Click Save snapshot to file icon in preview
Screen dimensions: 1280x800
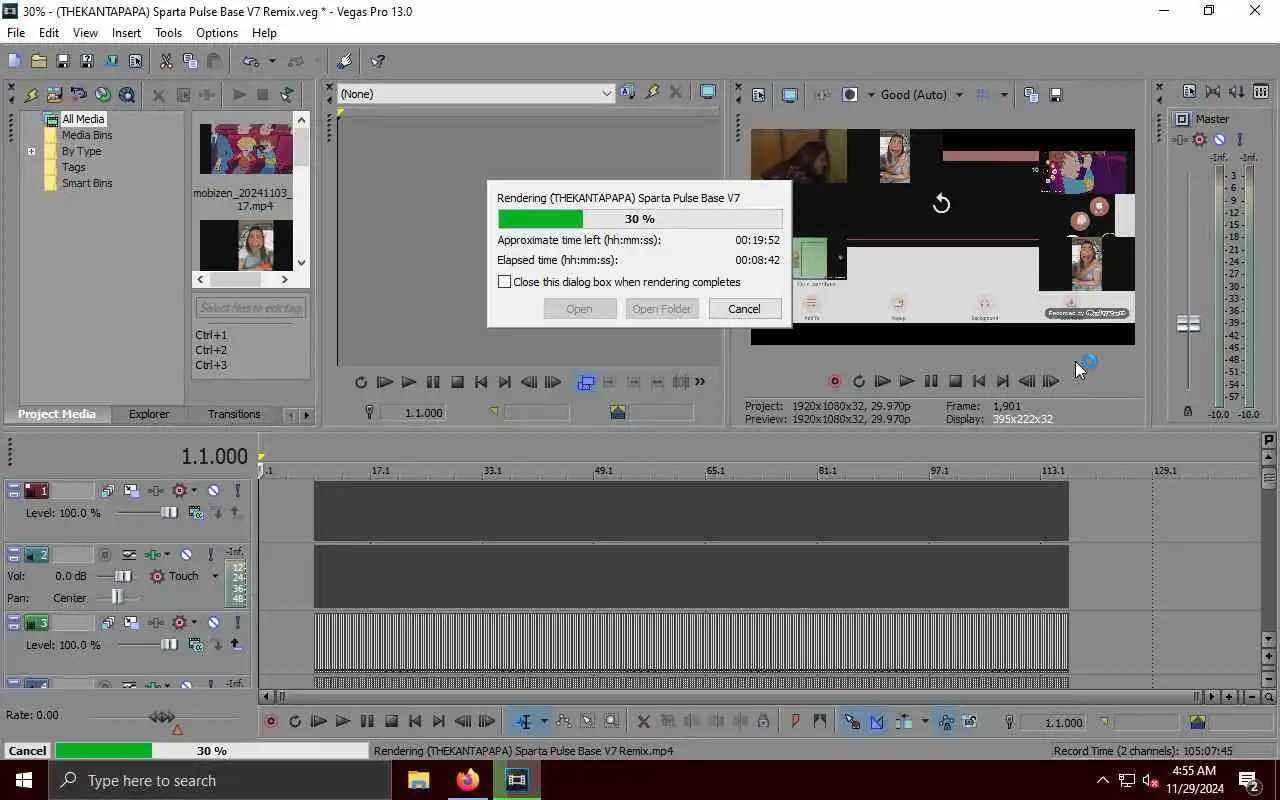(x=1055, y=95)
